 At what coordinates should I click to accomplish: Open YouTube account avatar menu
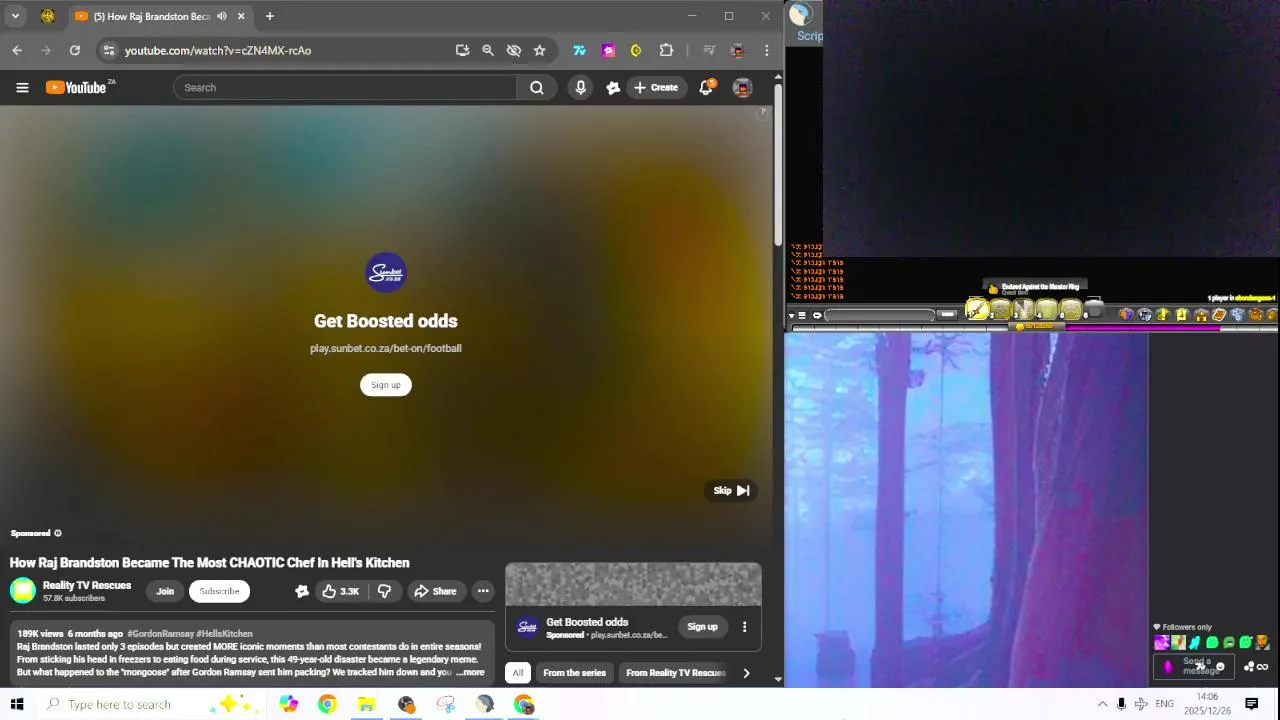tap(742, 88)
